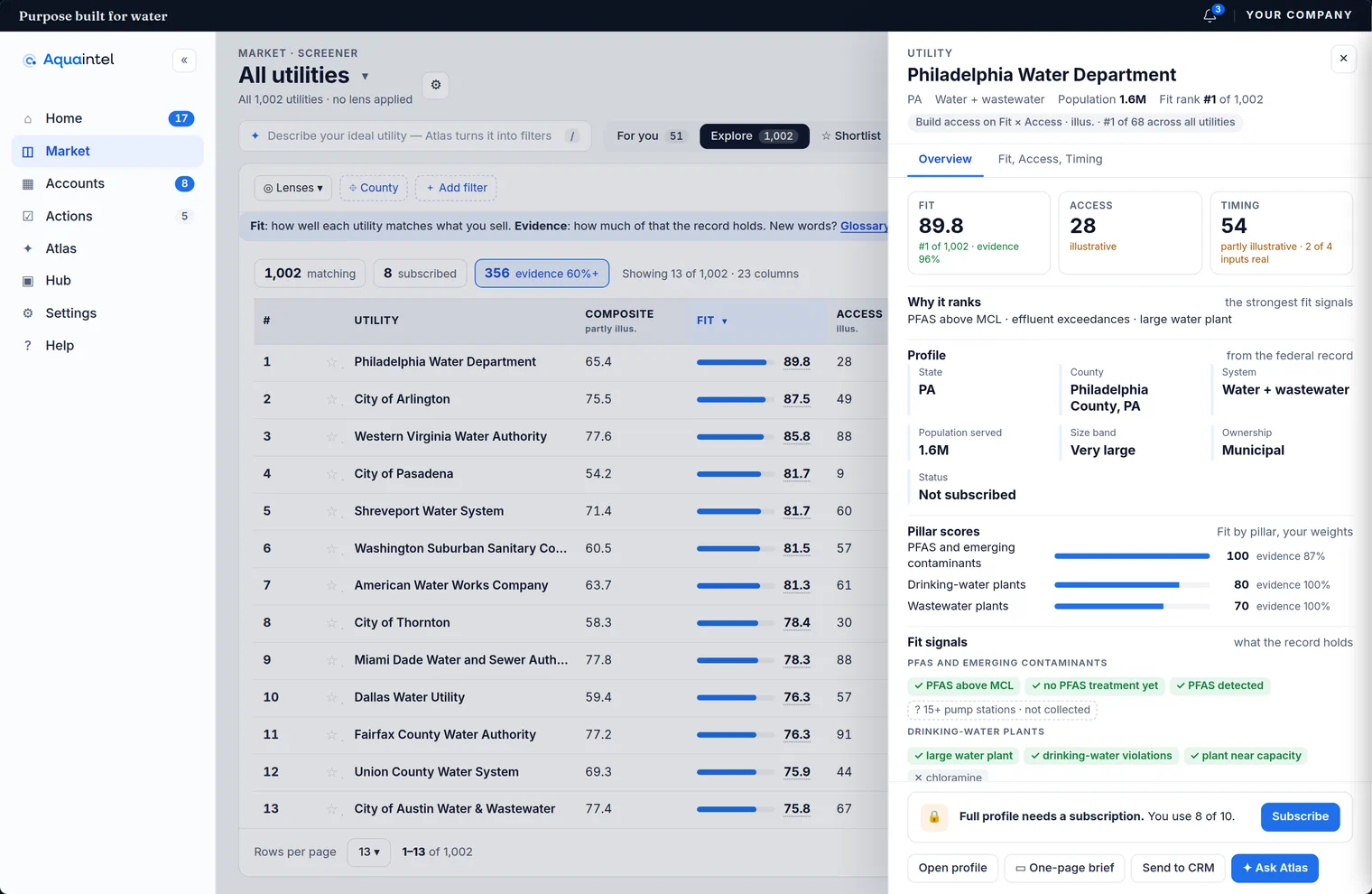Star Philadelphia Water Department row
This screenshot has height=894, width=1372.
tap(332, 362)
